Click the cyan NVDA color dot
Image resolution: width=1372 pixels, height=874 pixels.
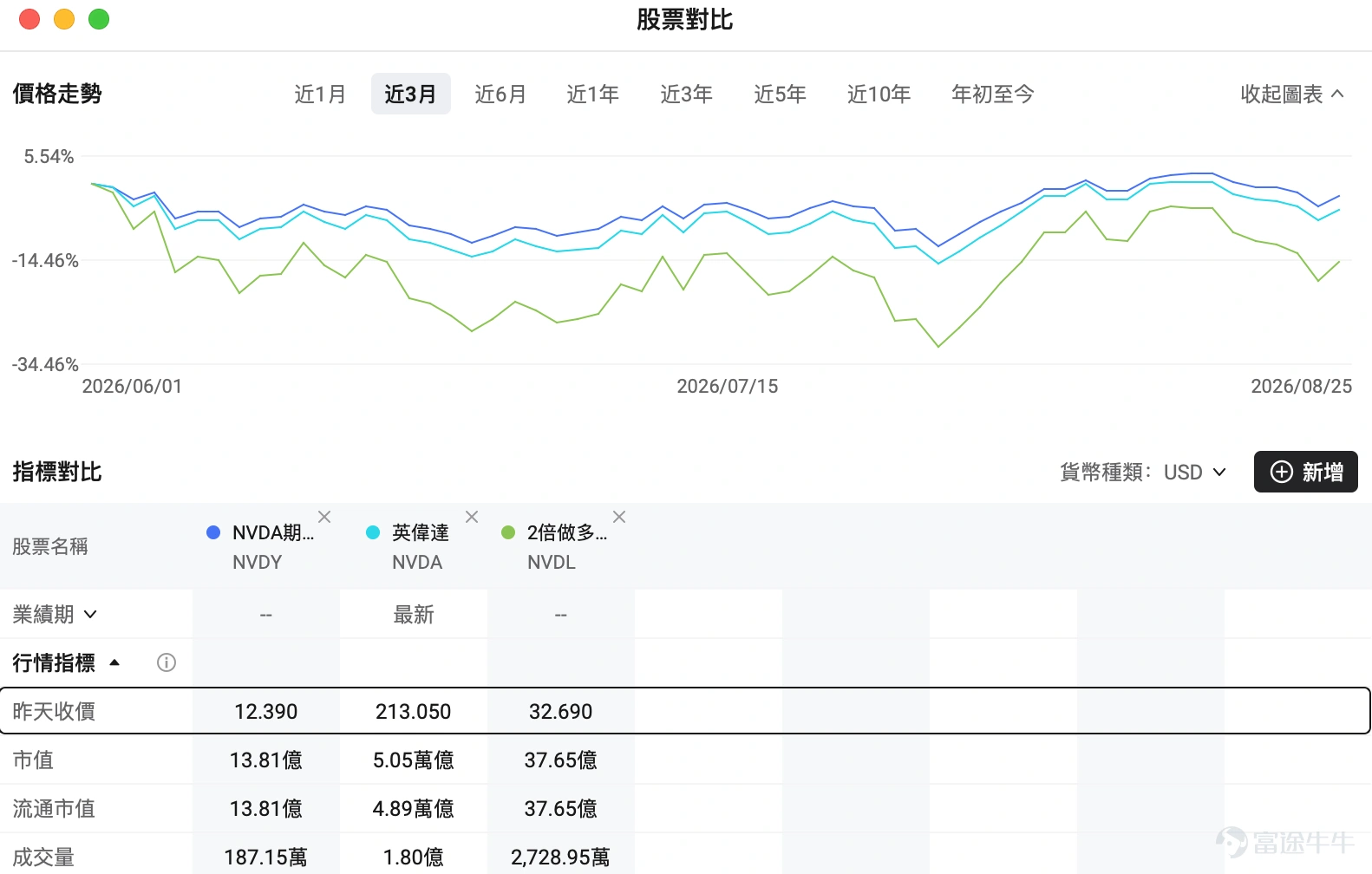point(373,532)
